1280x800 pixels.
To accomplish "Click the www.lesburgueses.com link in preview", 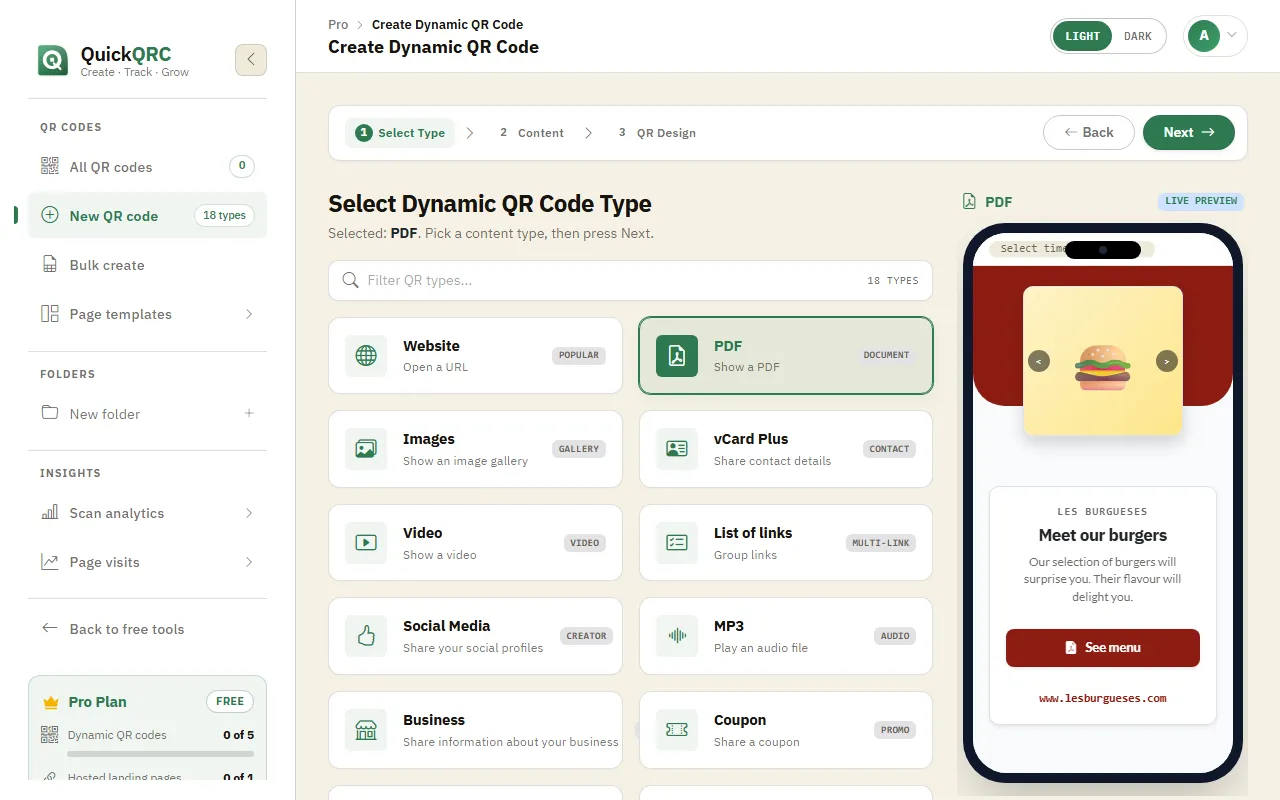I will [x=1103, y=699].
